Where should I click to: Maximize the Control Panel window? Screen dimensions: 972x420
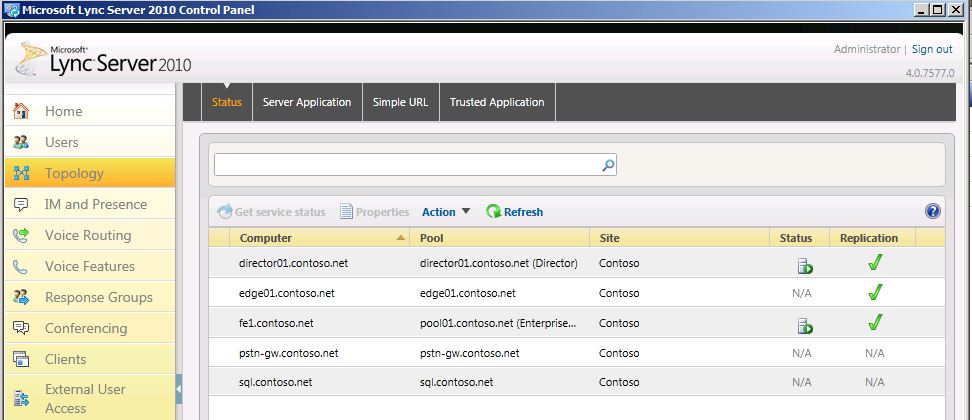937,10
